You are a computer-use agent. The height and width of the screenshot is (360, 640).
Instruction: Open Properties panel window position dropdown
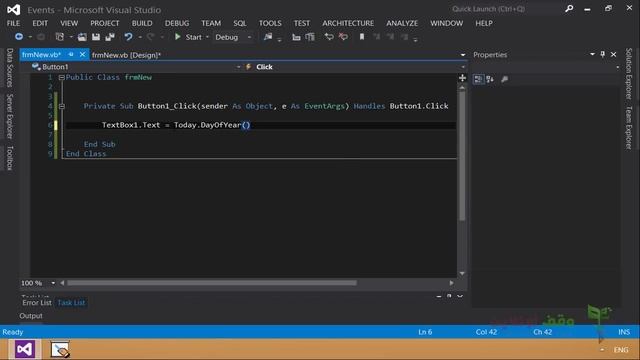click(x=592, y=54)
